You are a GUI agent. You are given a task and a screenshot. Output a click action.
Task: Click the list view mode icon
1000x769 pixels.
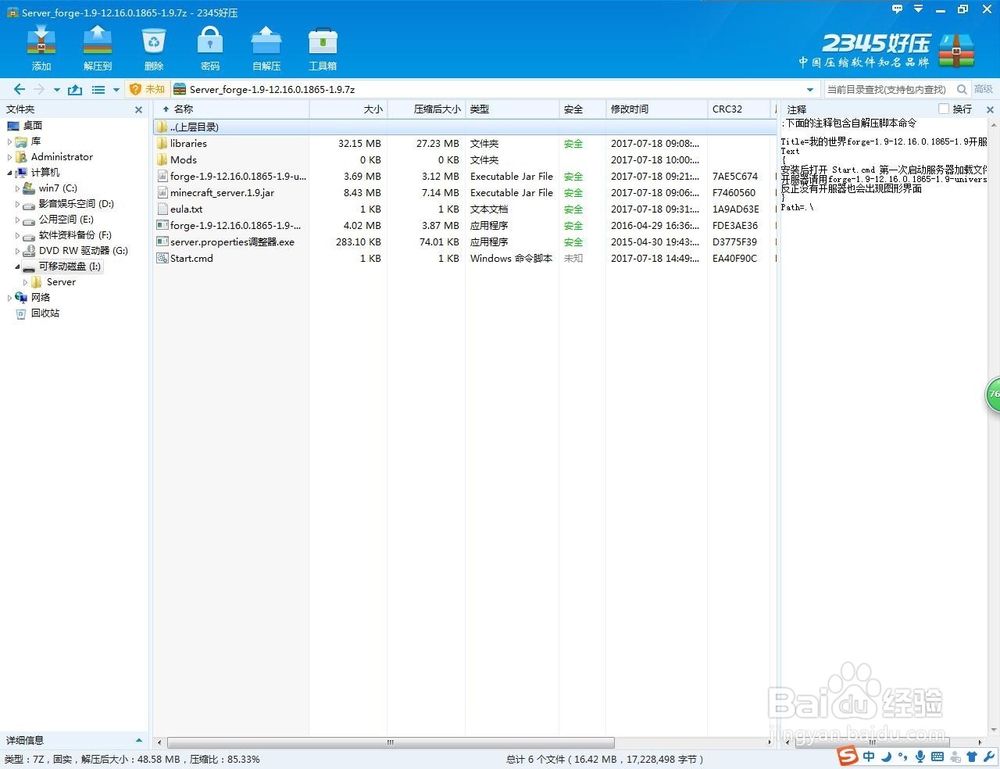pos(98,90)
